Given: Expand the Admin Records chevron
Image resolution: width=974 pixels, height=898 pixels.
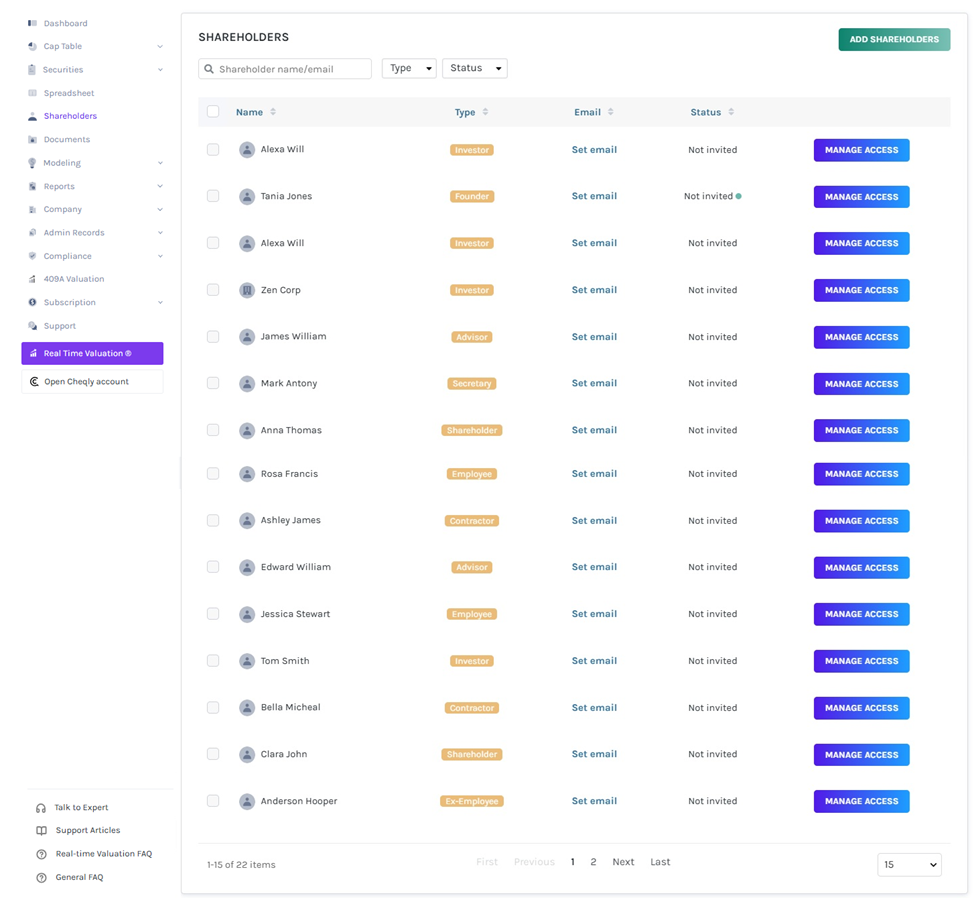Looking at the screenshot, I should (x=160, y=233).
